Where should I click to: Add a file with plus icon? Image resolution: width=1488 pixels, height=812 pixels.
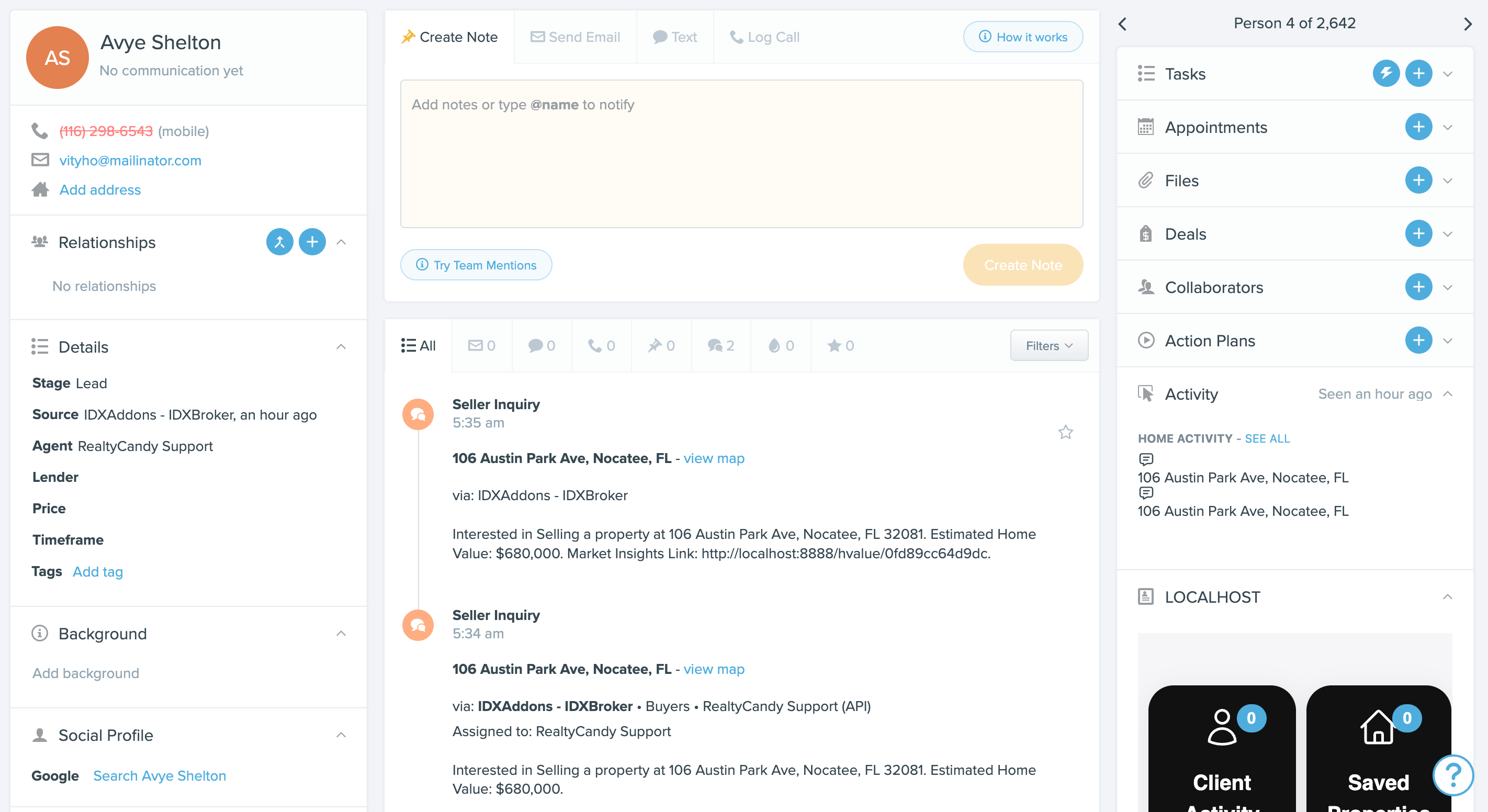[x=1418, y=181]
